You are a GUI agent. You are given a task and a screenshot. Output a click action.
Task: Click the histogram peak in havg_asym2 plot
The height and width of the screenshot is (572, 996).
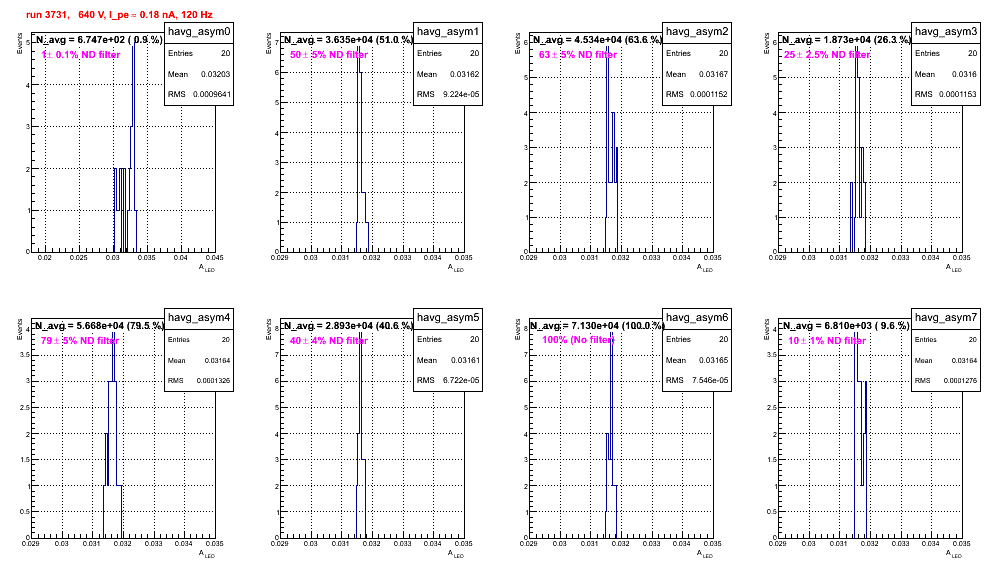(x=607, y=48)
